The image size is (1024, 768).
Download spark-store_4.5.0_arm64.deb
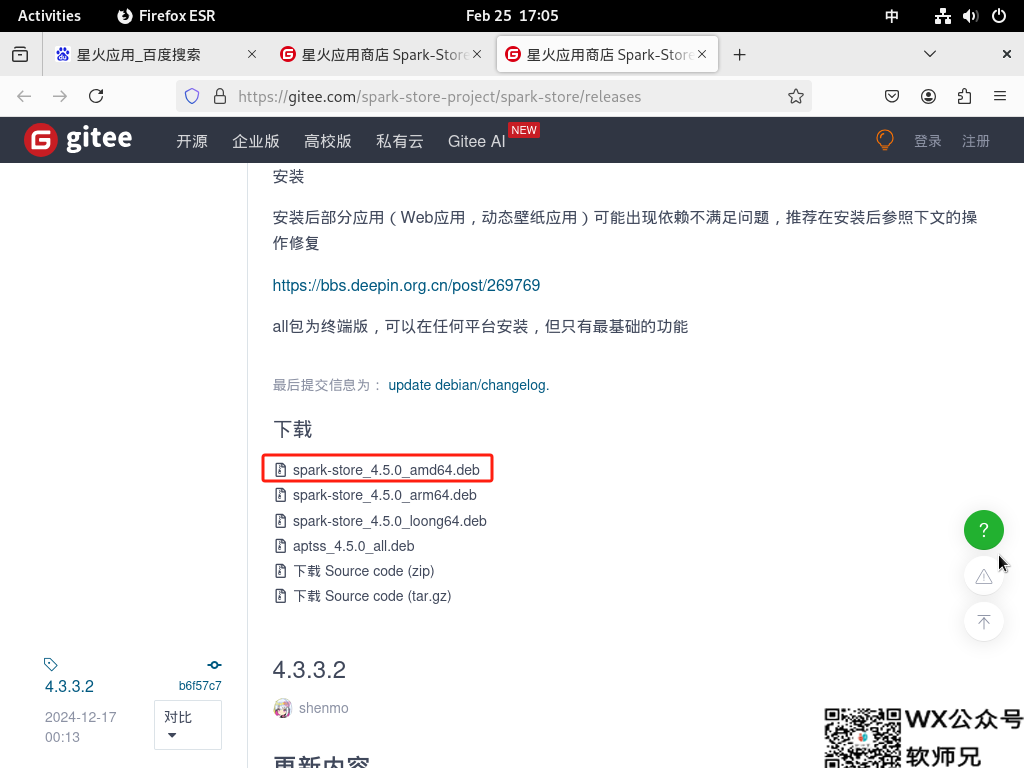384,495
